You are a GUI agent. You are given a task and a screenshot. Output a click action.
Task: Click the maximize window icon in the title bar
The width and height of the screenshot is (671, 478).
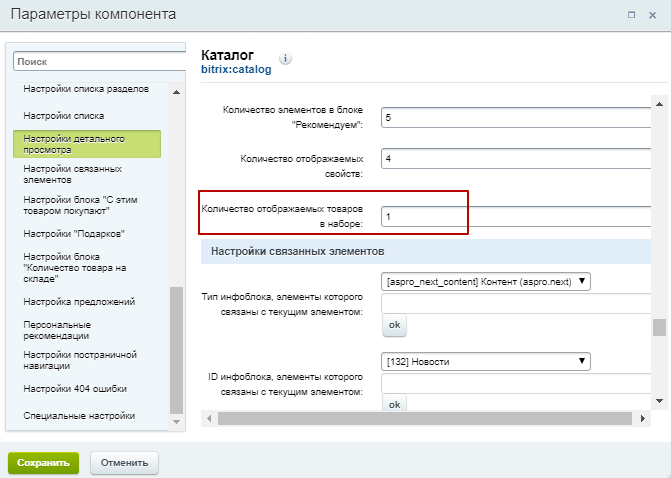631,15
